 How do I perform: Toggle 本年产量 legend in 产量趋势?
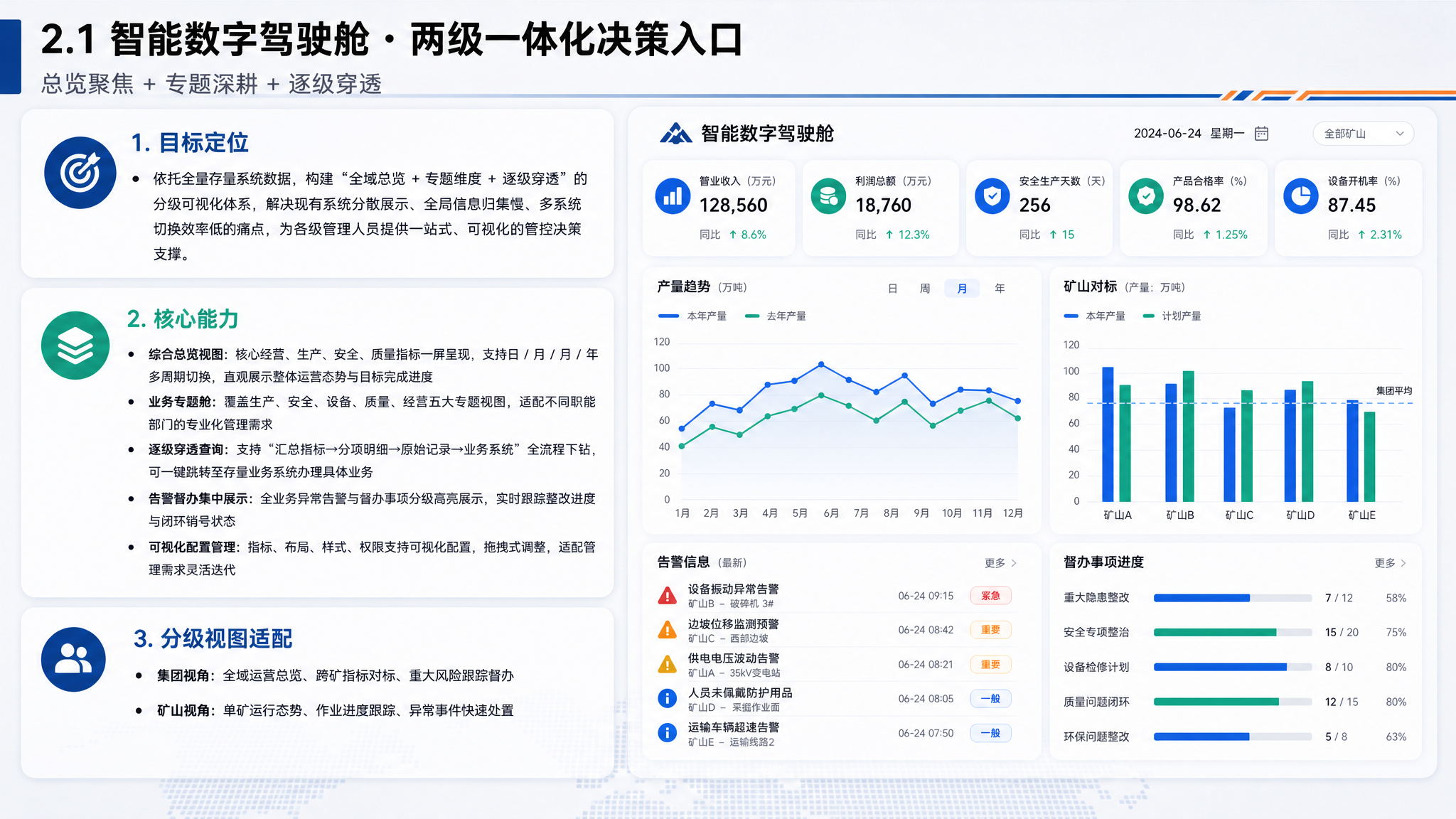click(692, 316)
